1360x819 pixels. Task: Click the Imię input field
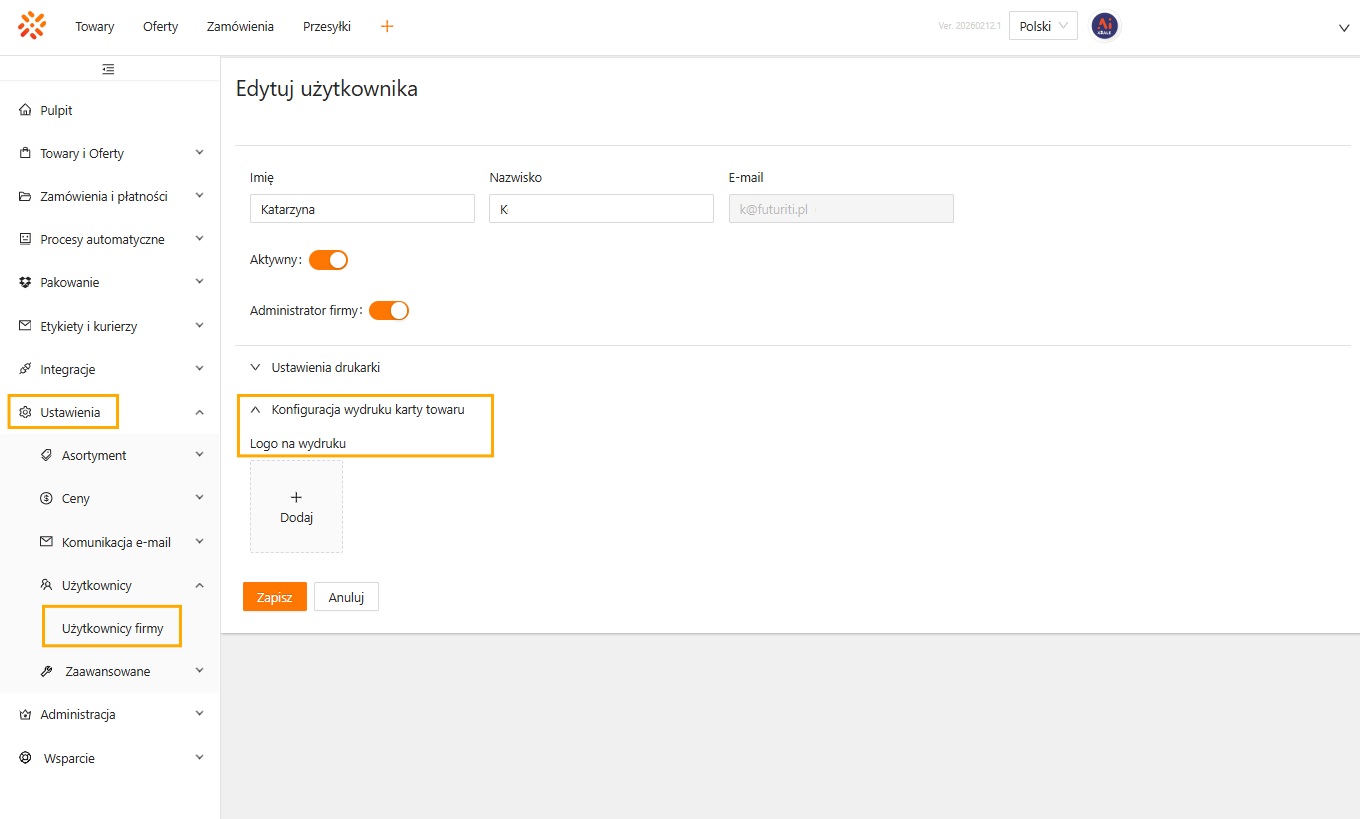coord(362,209)
